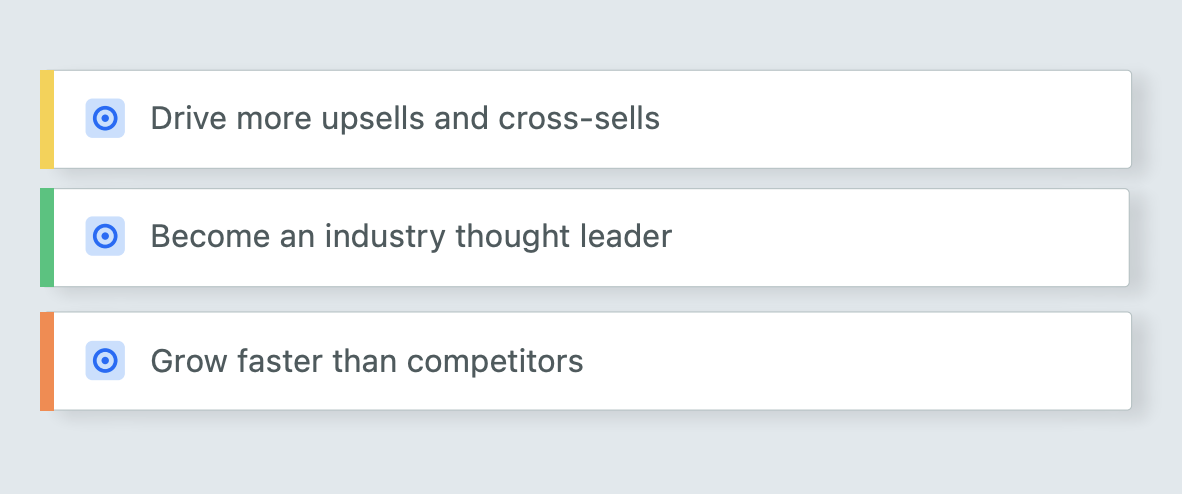Click the green status bar on thought leader card
The height and width of the screenshot is (494, 1182).
point(47,238)
